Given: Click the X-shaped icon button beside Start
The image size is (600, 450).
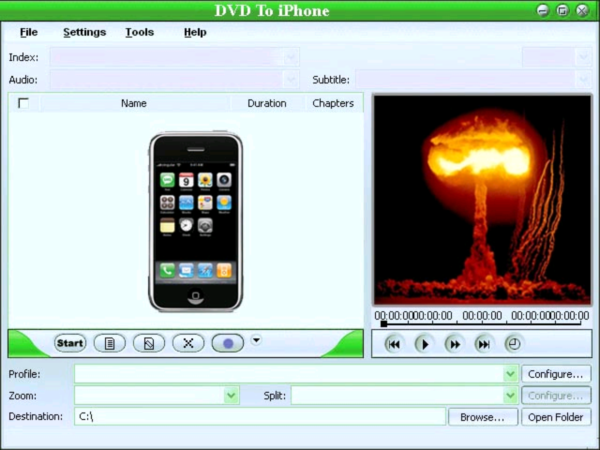Looking at the screenshot, I should point(187,343).
